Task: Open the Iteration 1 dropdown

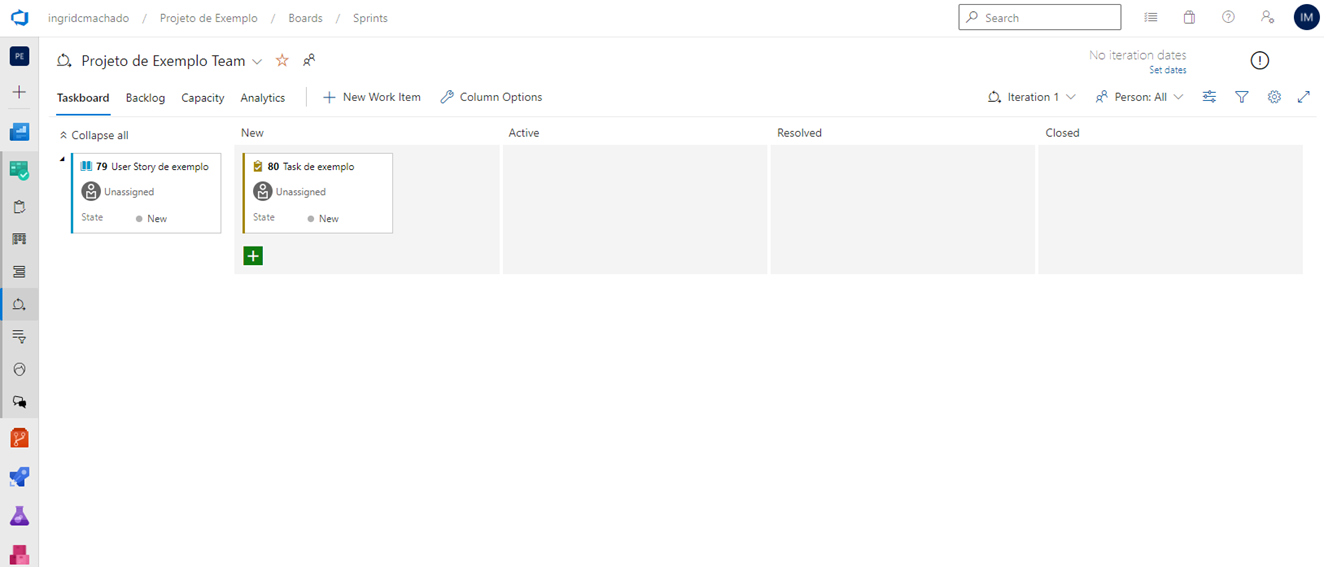Action: (1032, 97)
